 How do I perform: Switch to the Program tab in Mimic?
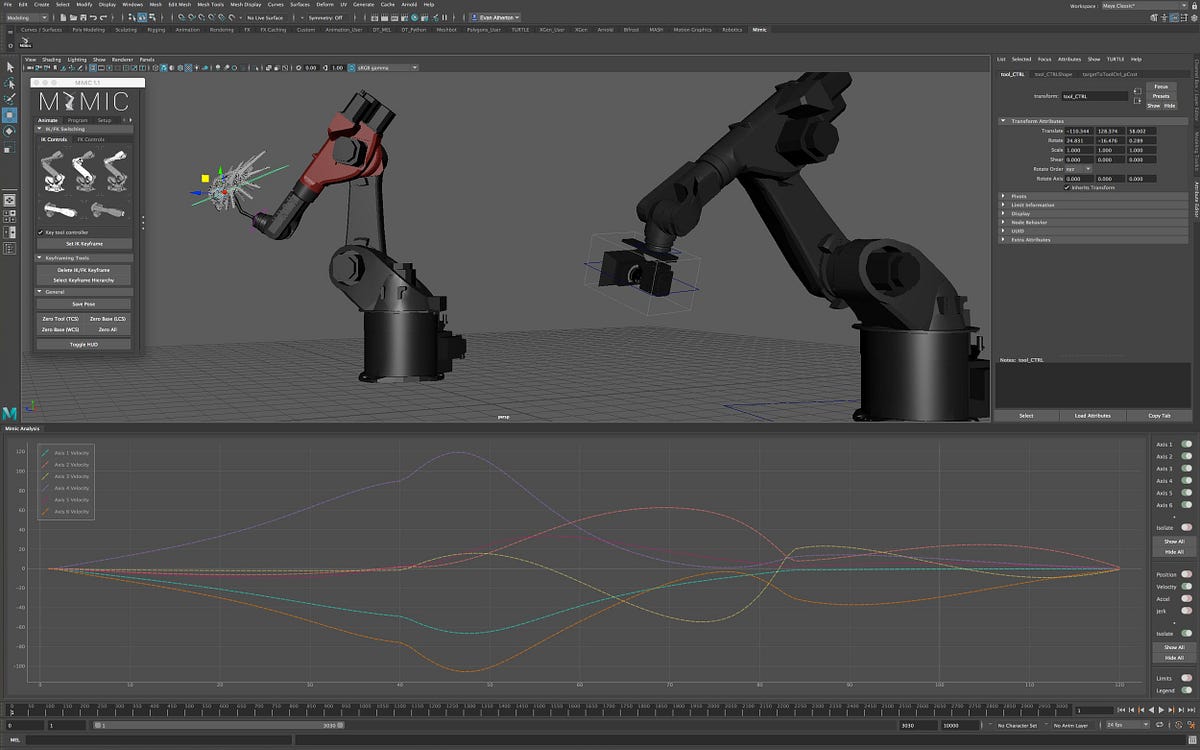point(78,119)
